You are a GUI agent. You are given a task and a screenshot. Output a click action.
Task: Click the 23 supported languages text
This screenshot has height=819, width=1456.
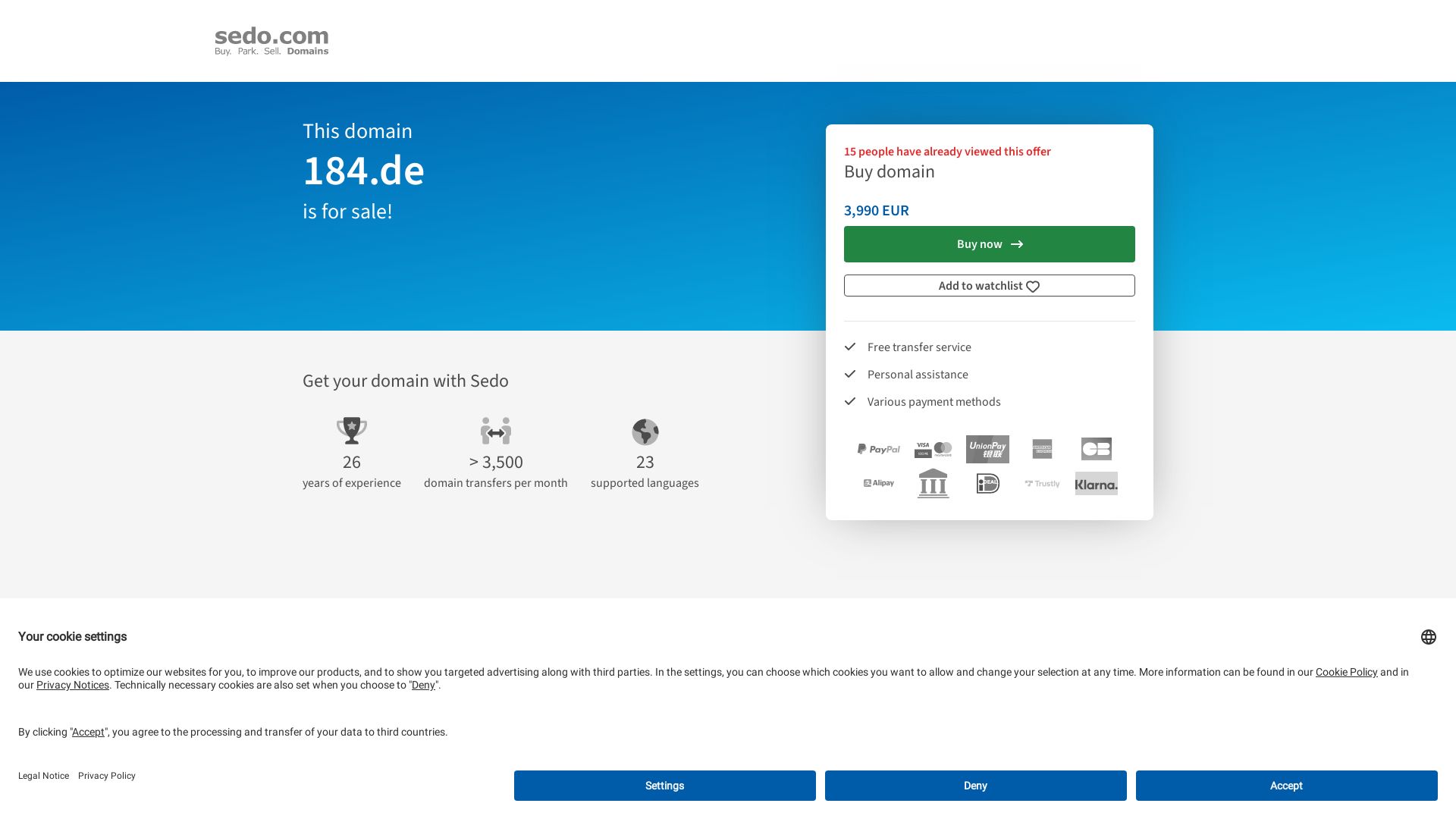tap(645, 472)
